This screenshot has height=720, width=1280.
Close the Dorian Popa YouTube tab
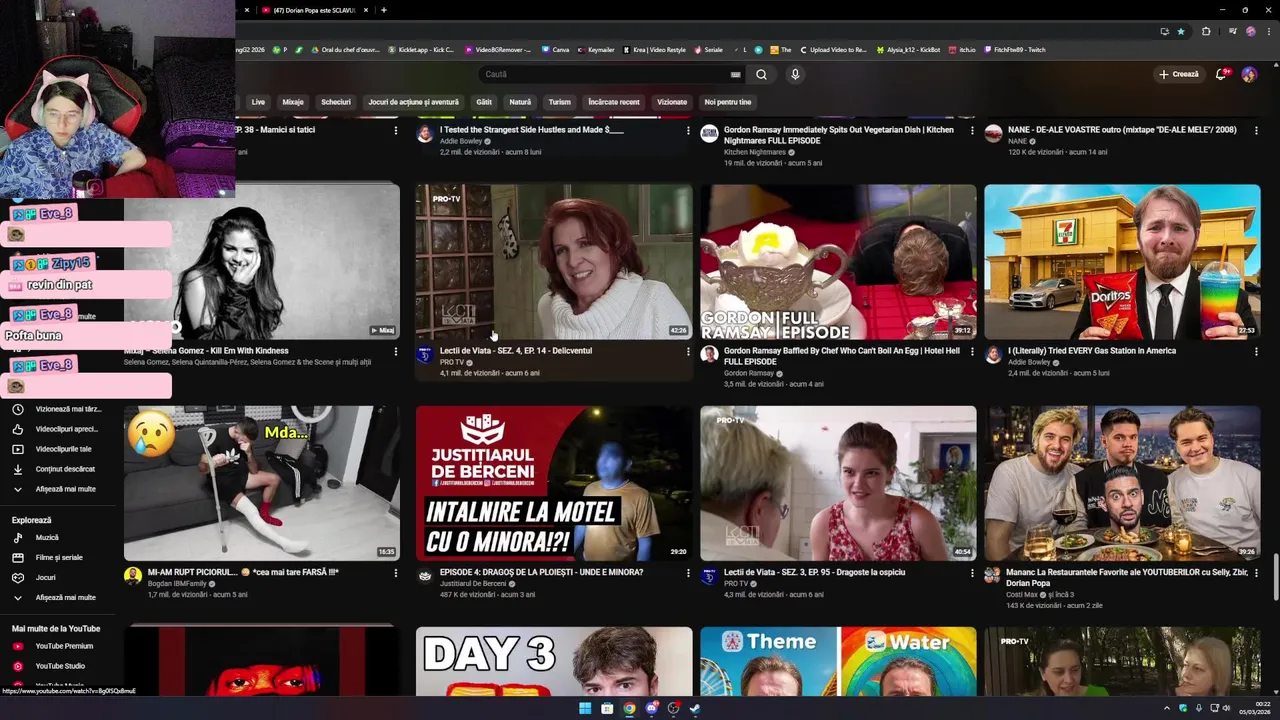point(366,10)
